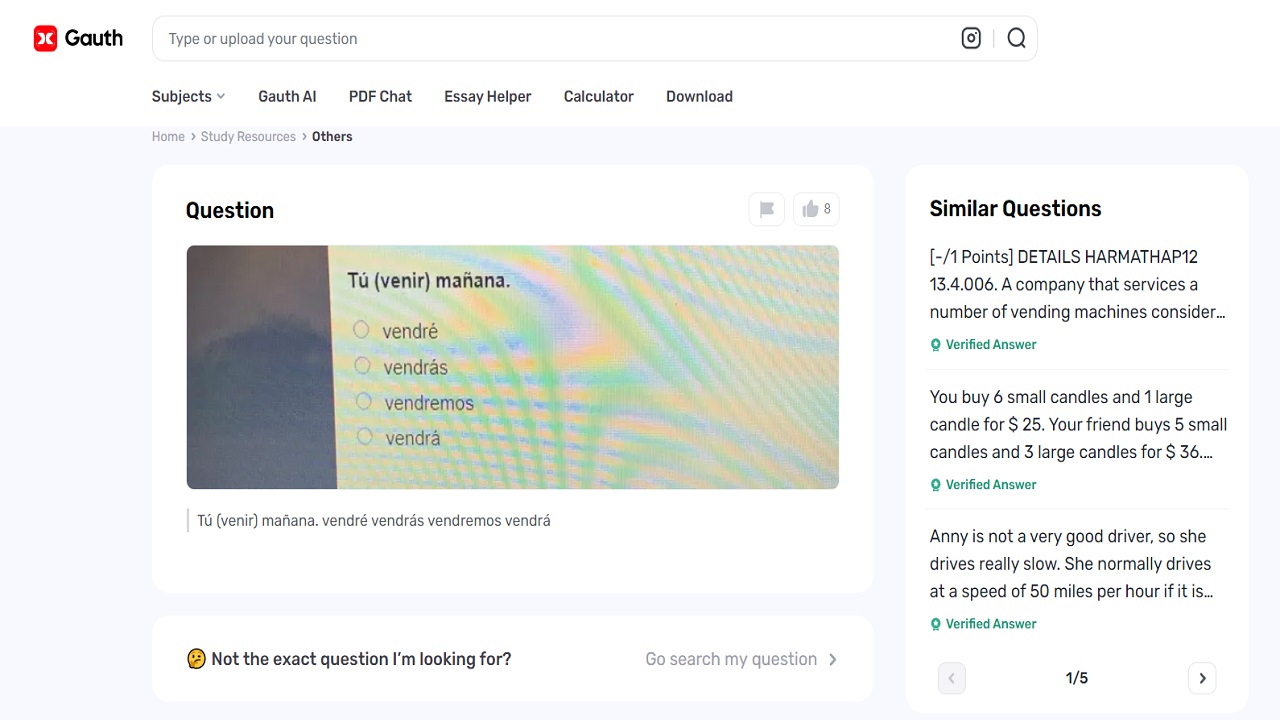Screen dimensions: 1280x720
Task: Click the Go search my question link
Action: tap(731, 659)
